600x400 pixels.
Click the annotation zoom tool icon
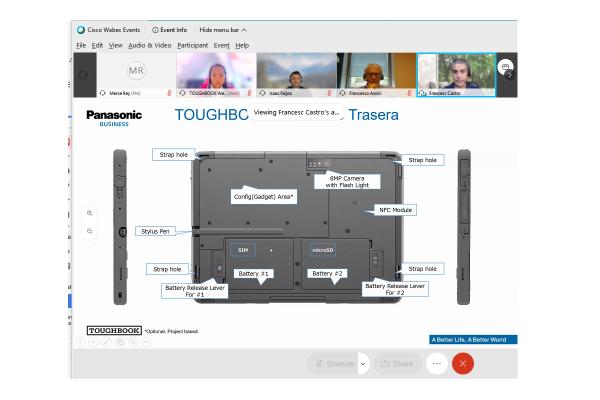coord(132,342)
